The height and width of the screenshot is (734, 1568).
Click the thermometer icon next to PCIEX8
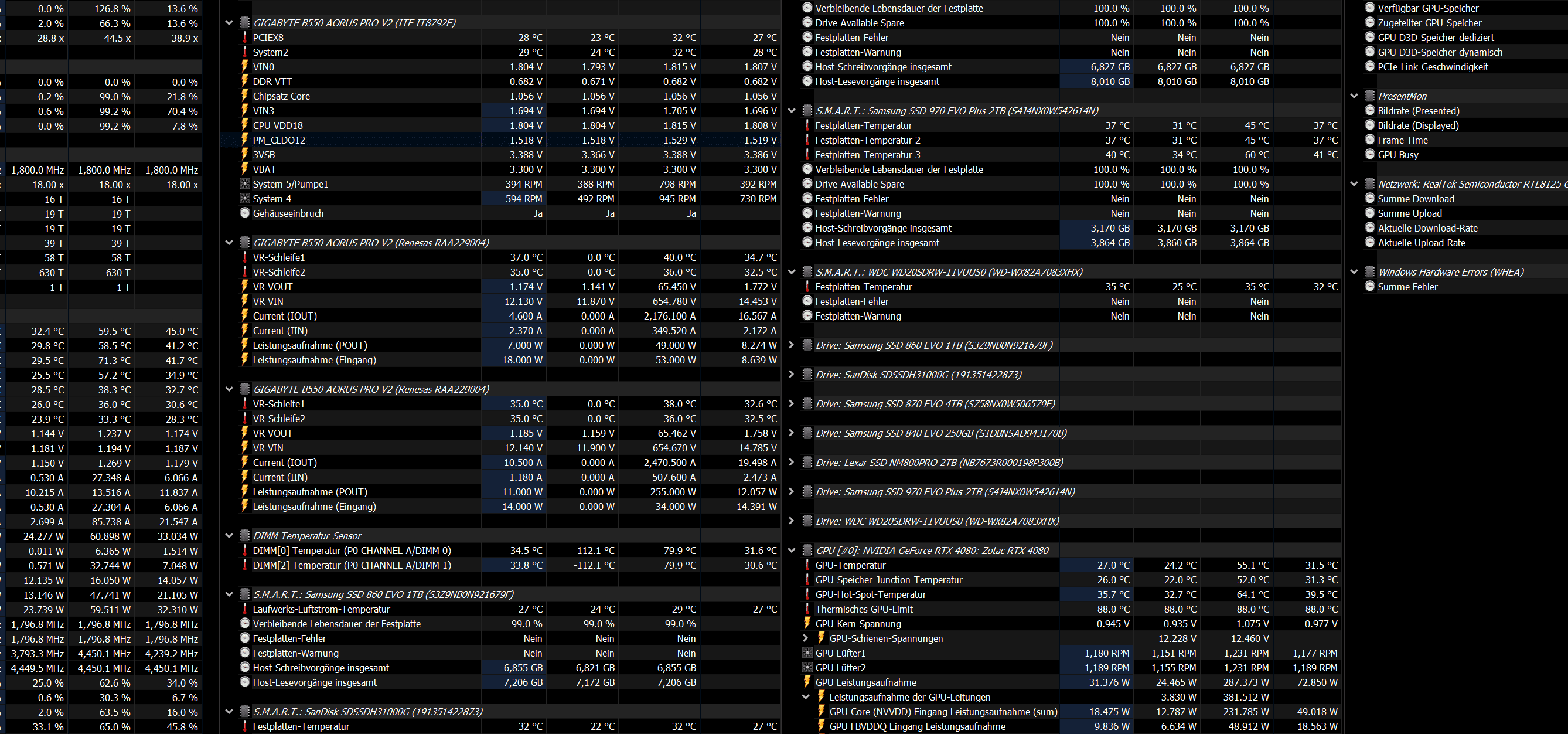tap(245, 38)
